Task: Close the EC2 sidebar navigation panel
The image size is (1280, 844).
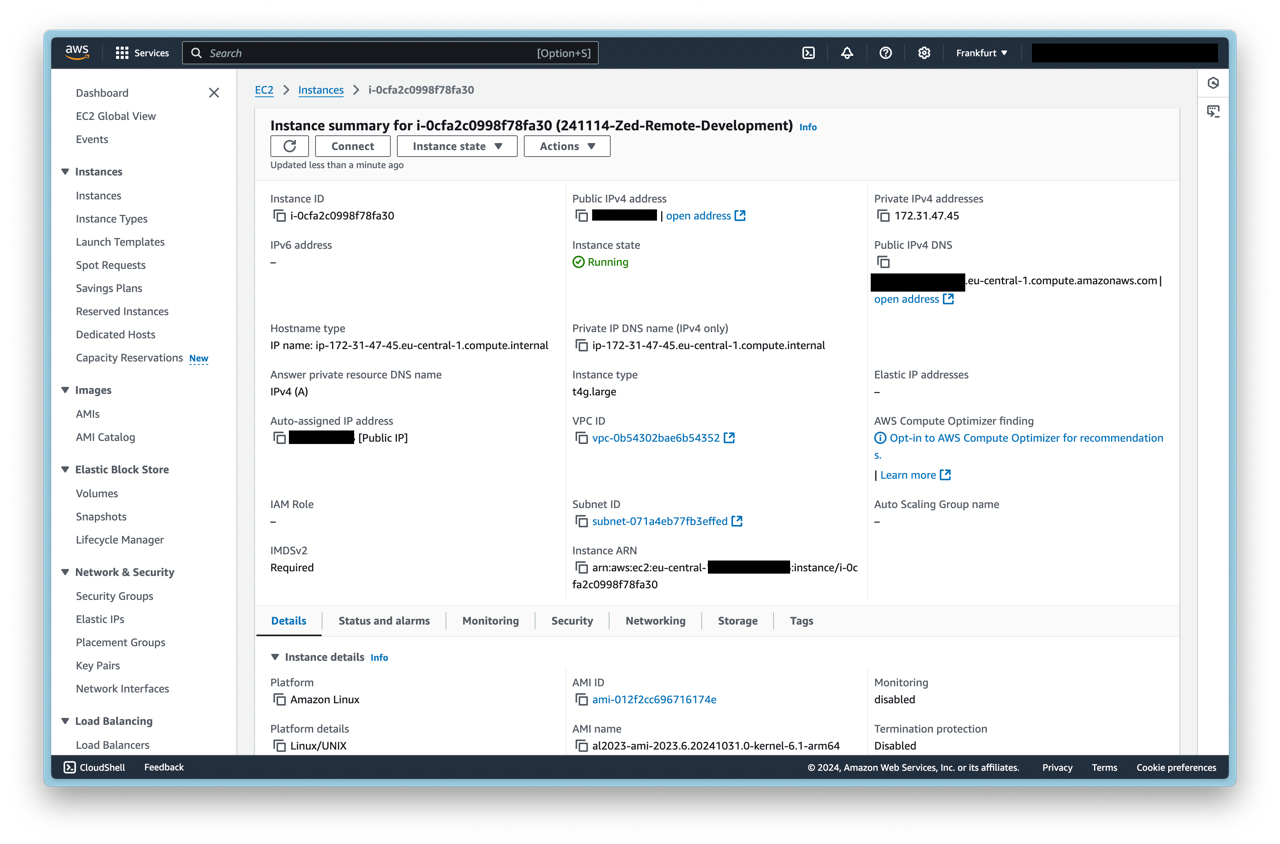Action: pos(214,93)
